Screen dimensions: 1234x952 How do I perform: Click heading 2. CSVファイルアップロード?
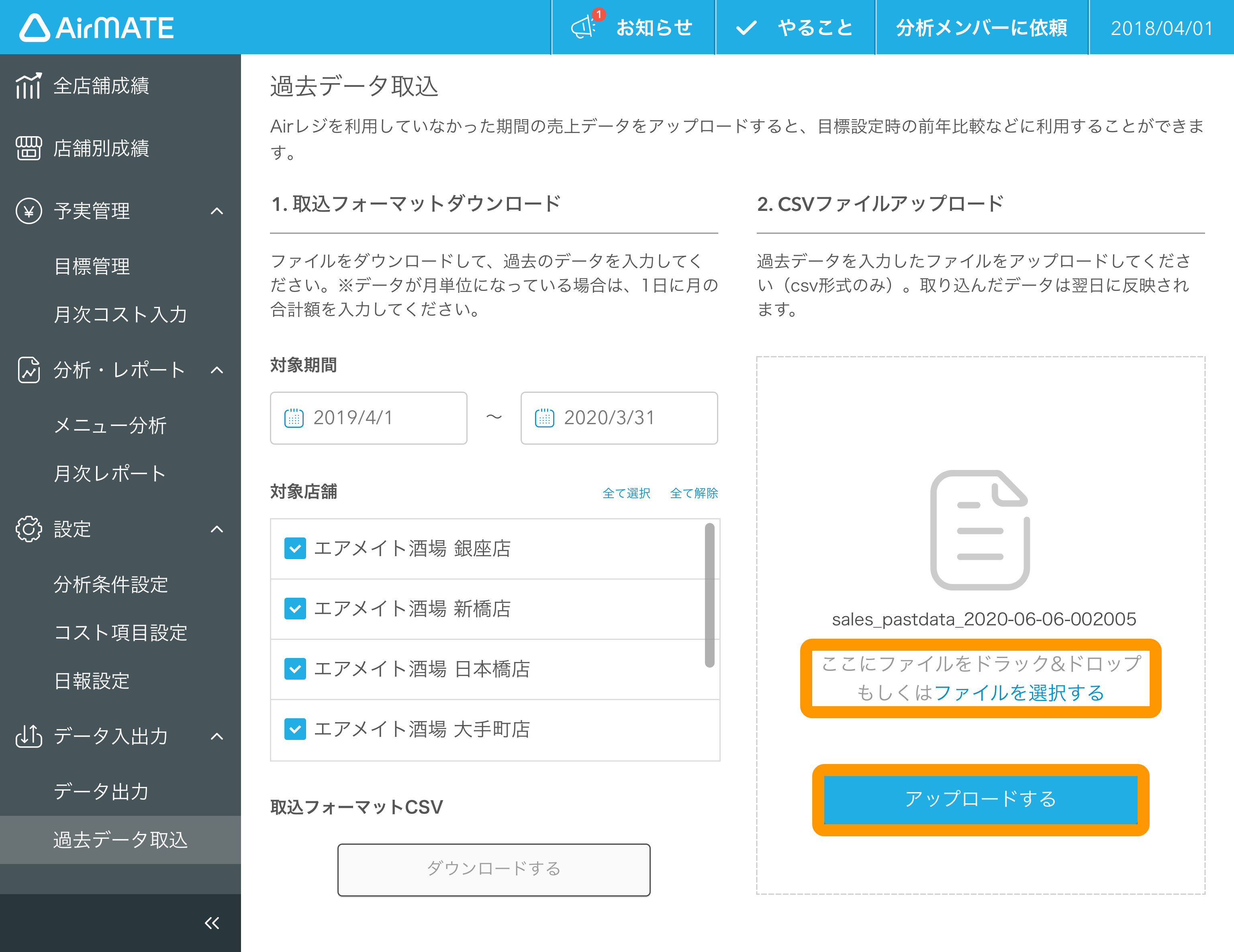click(880, 204)
